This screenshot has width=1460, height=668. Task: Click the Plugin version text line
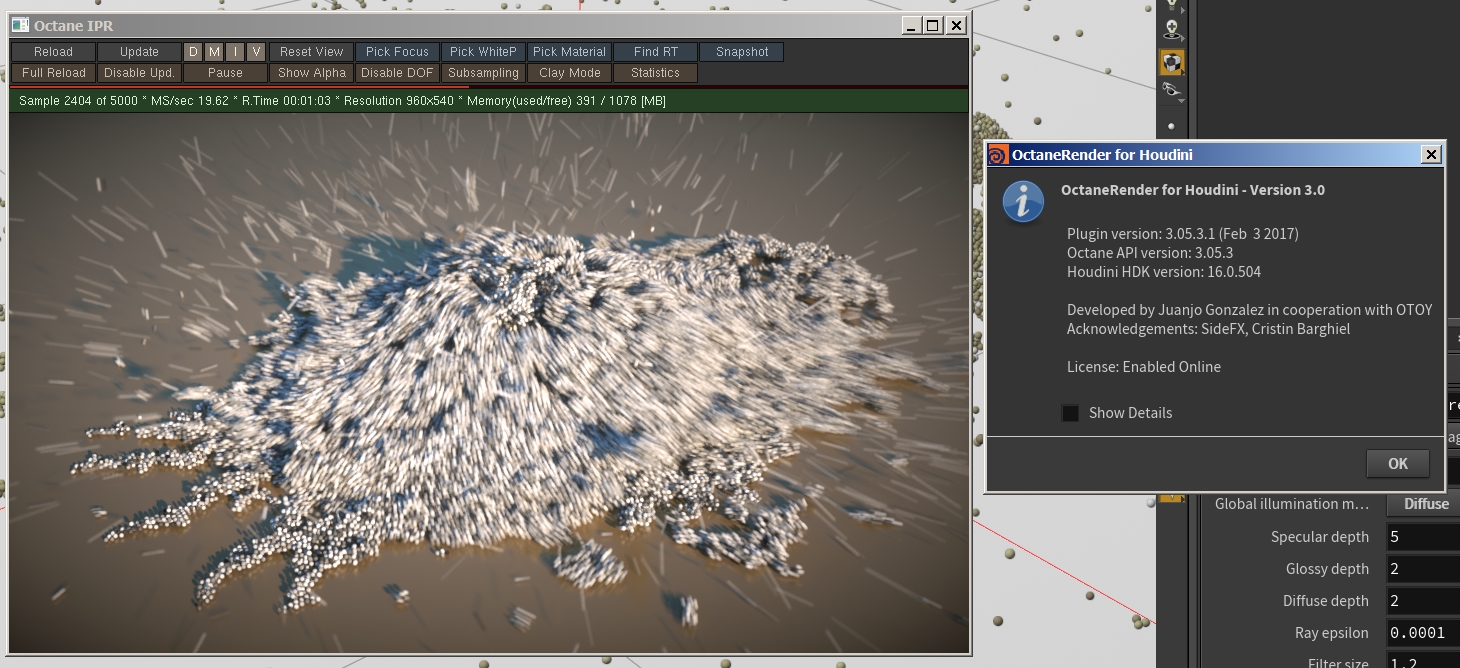click(x=1182, y=234)
